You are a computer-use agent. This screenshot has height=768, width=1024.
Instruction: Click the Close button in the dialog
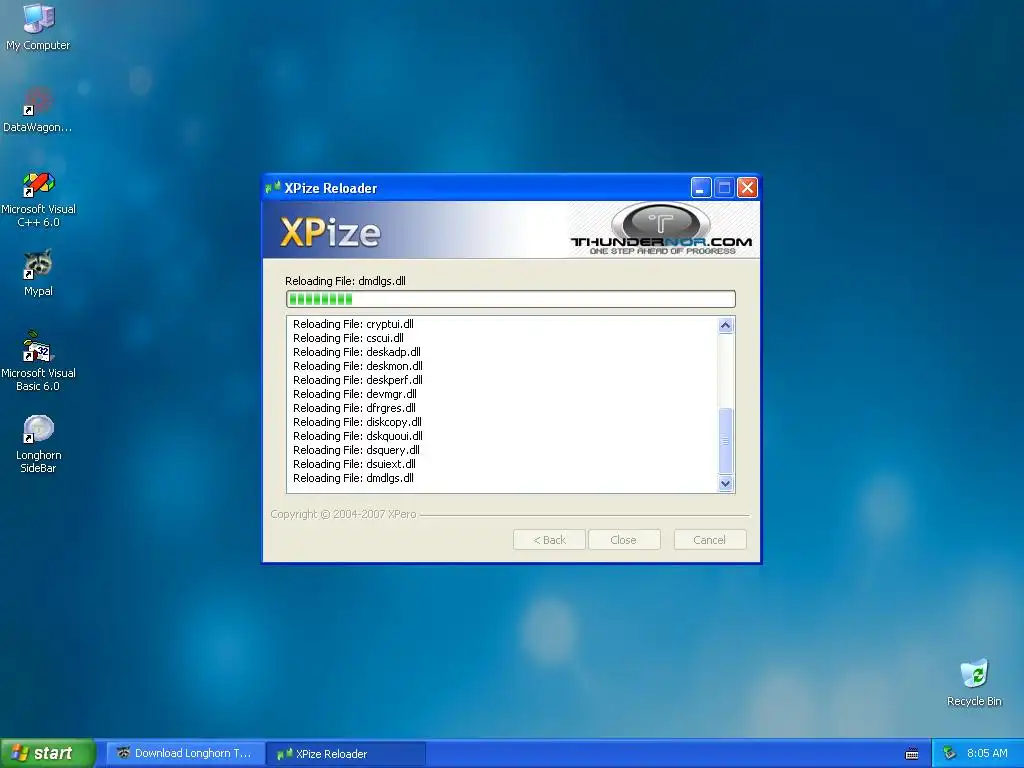624,540
